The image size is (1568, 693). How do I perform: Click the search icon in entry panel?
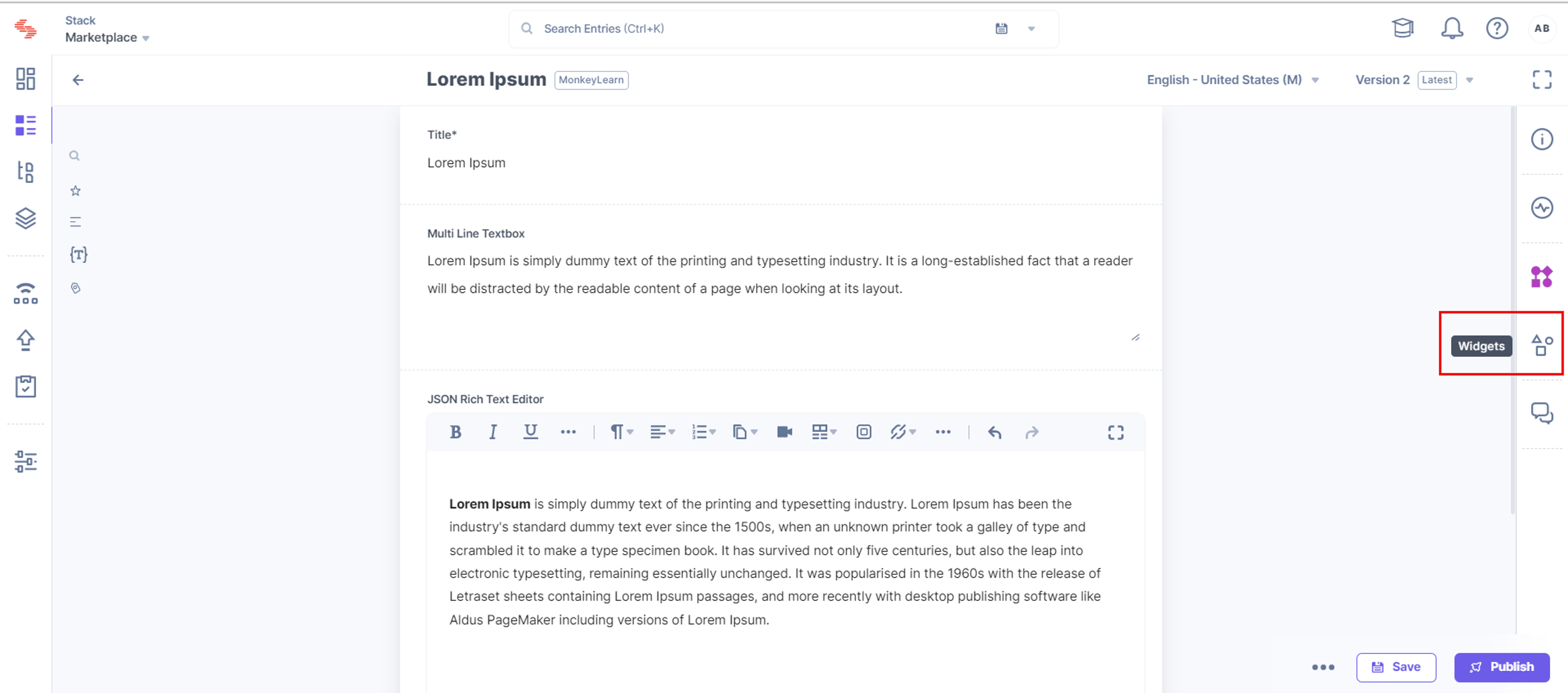click(x=74, y=156)
